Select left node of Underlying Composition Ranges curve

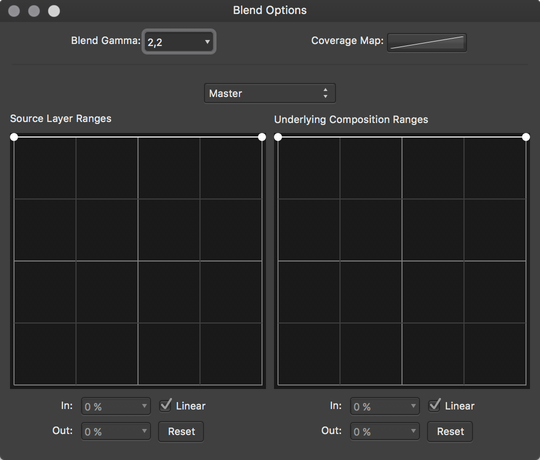278,137
